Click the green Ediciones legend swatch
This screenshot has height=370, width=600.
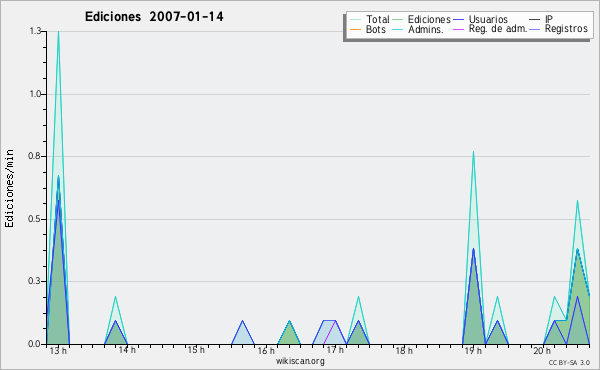tap(398, 20)
